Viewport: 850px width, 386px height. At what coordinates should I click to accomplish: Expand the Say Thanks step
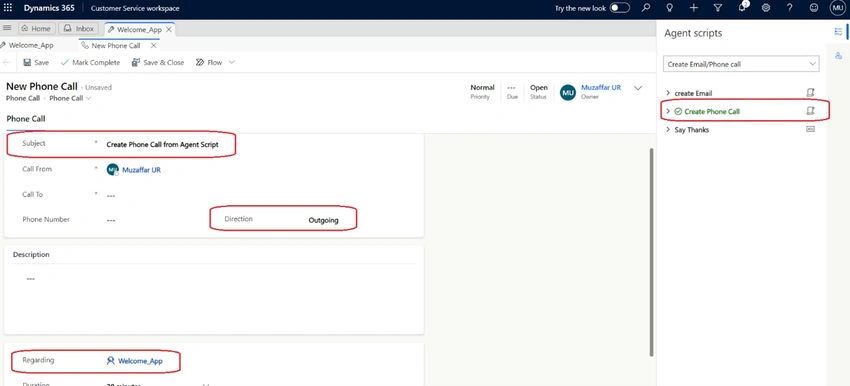pyautogui.click(x=668, y=130)
